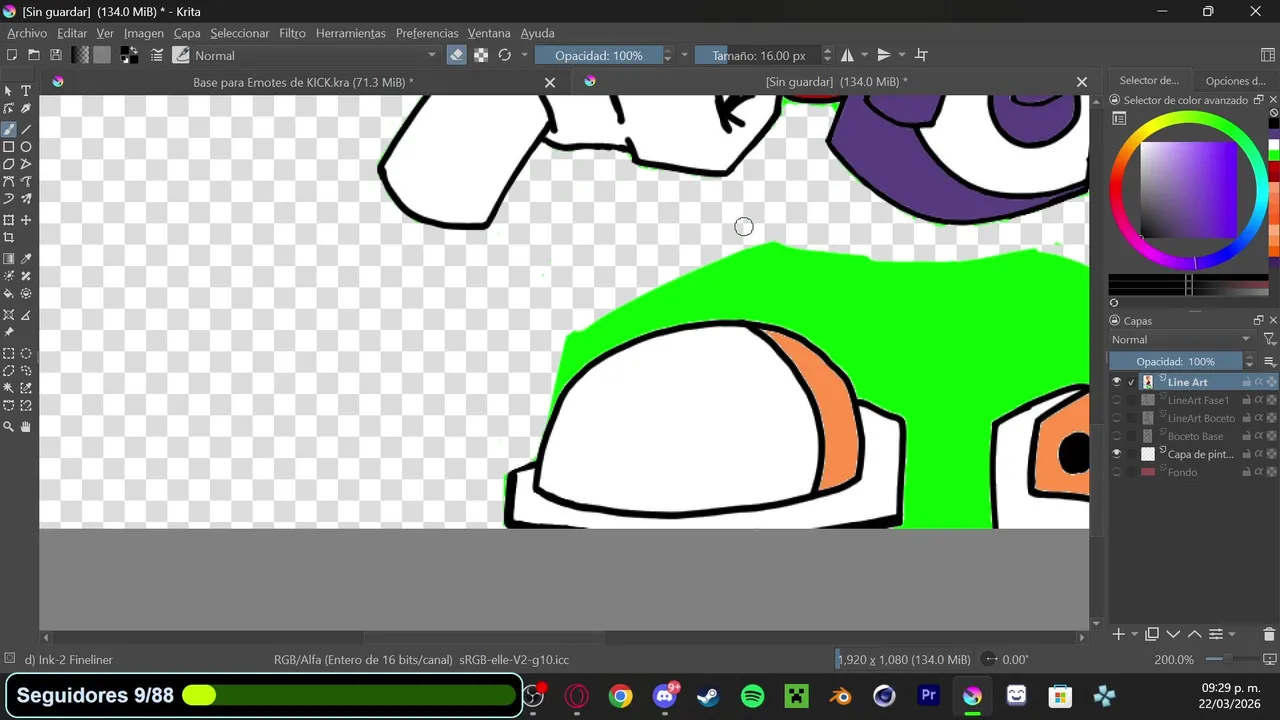1280x720 pixels.
Task: Select the Text tool in toolbox
Action: [26, 91]
